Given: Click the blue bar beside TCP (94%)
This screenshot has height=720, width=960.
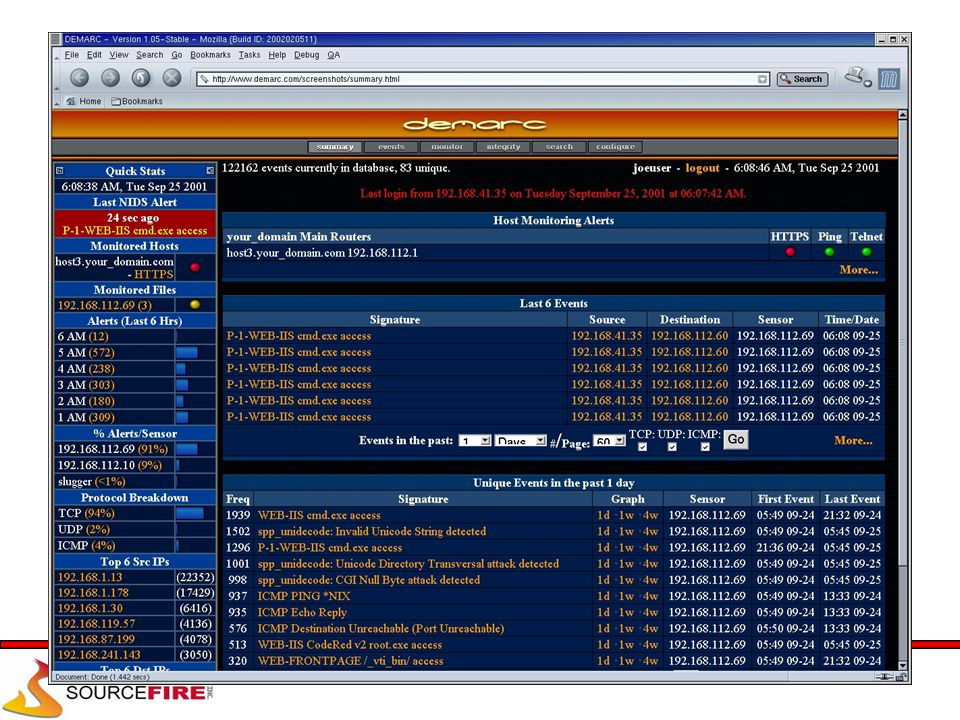Looking at the screenshot, I should tap(190, 513).
